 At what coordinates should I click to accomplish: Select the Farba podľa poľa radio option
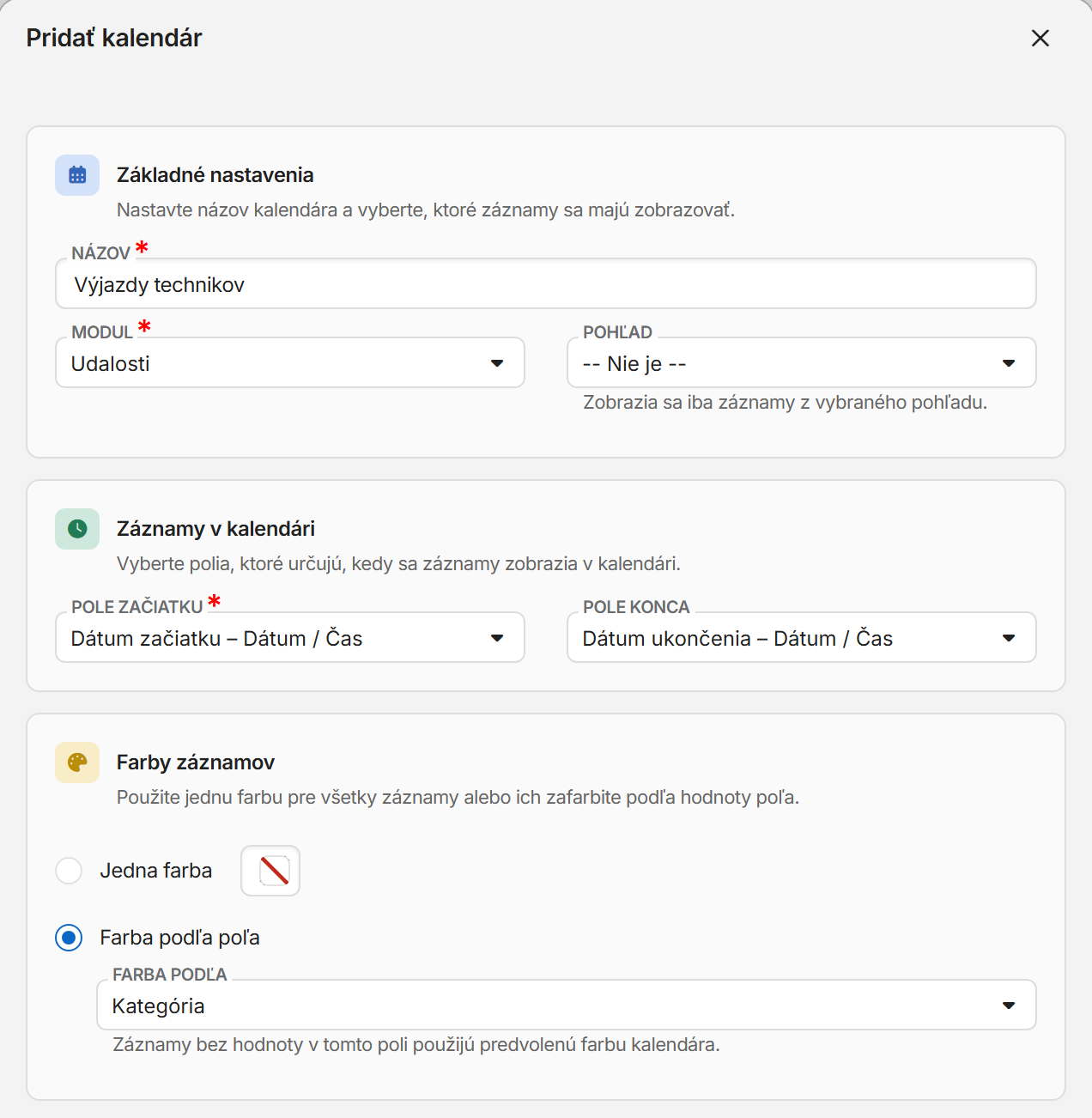tap(69, 938)
